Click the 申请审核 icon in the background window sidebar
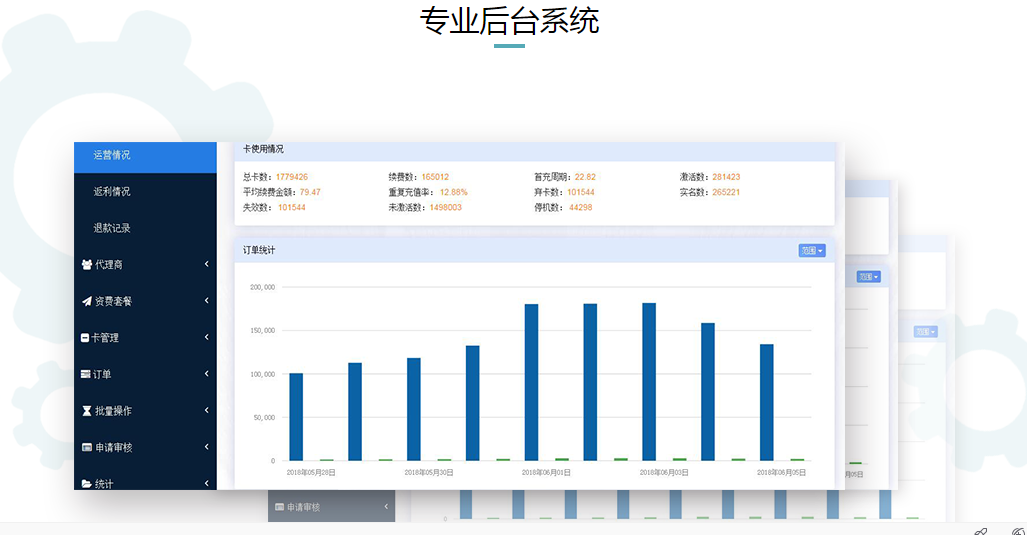Viewport: 1027px width, 535px height. [x=280, y=507]
